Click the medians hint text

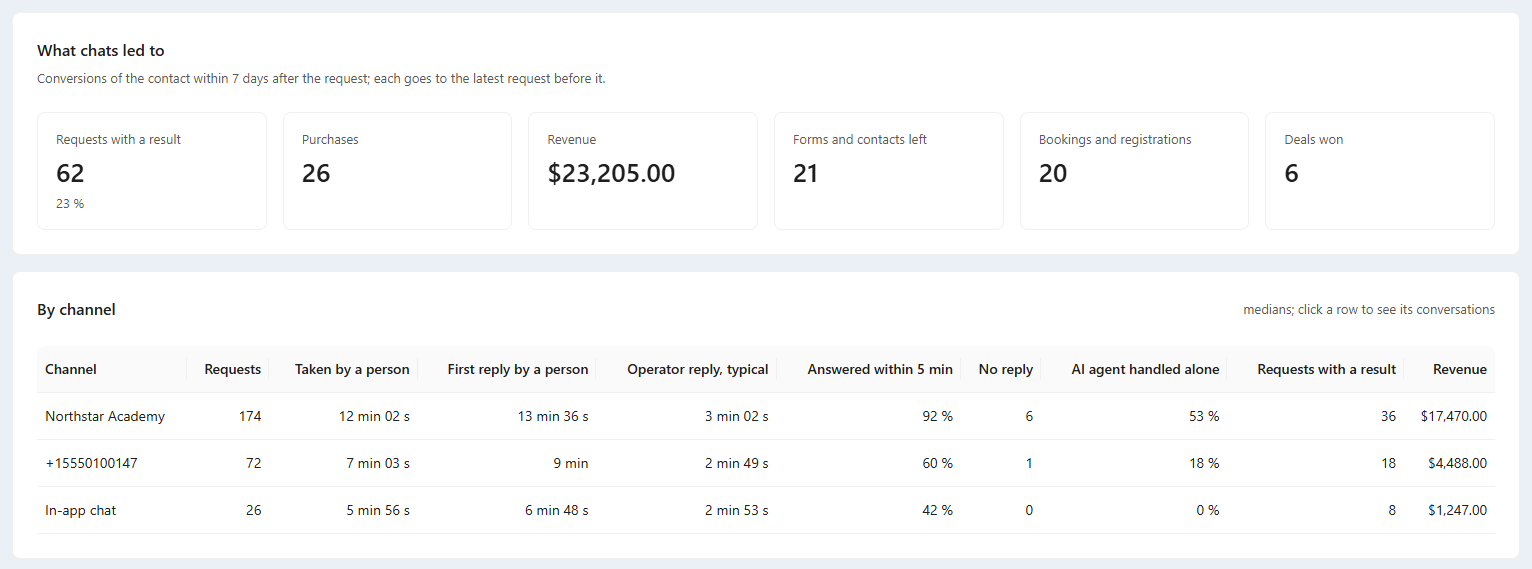click(x=1369, y=310)
